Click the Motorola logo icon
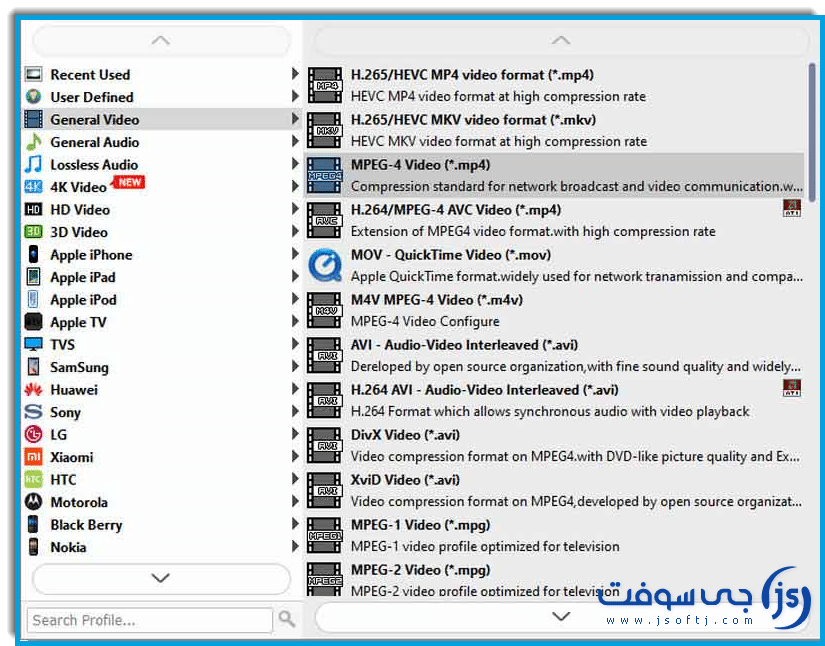The width and height of the screenshot is (825, 646). tap(33, 502)
